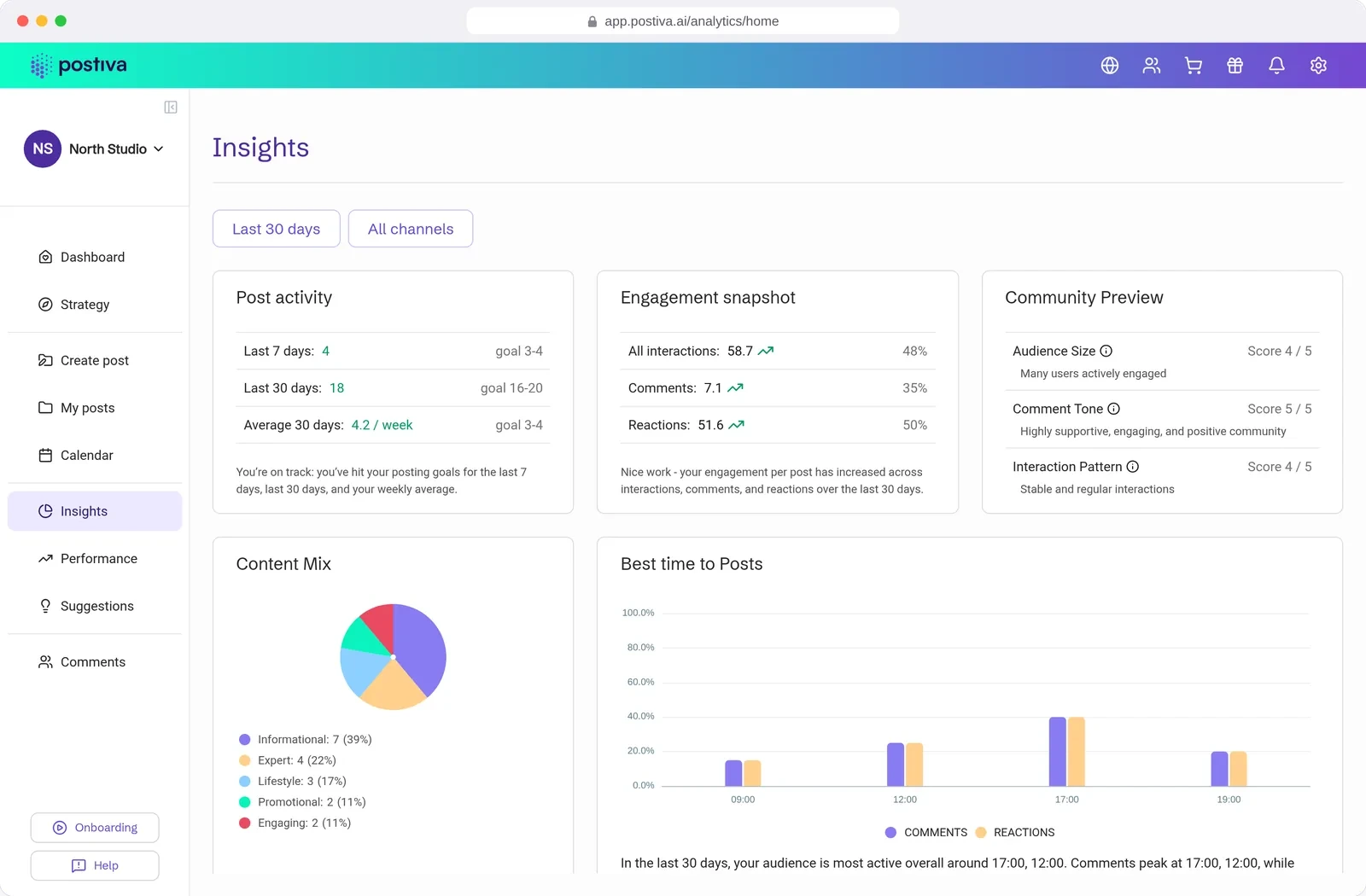The image size is (1366, 896).
Task: Click the 17:00 comments bar
Action: tap(1058, 752)
